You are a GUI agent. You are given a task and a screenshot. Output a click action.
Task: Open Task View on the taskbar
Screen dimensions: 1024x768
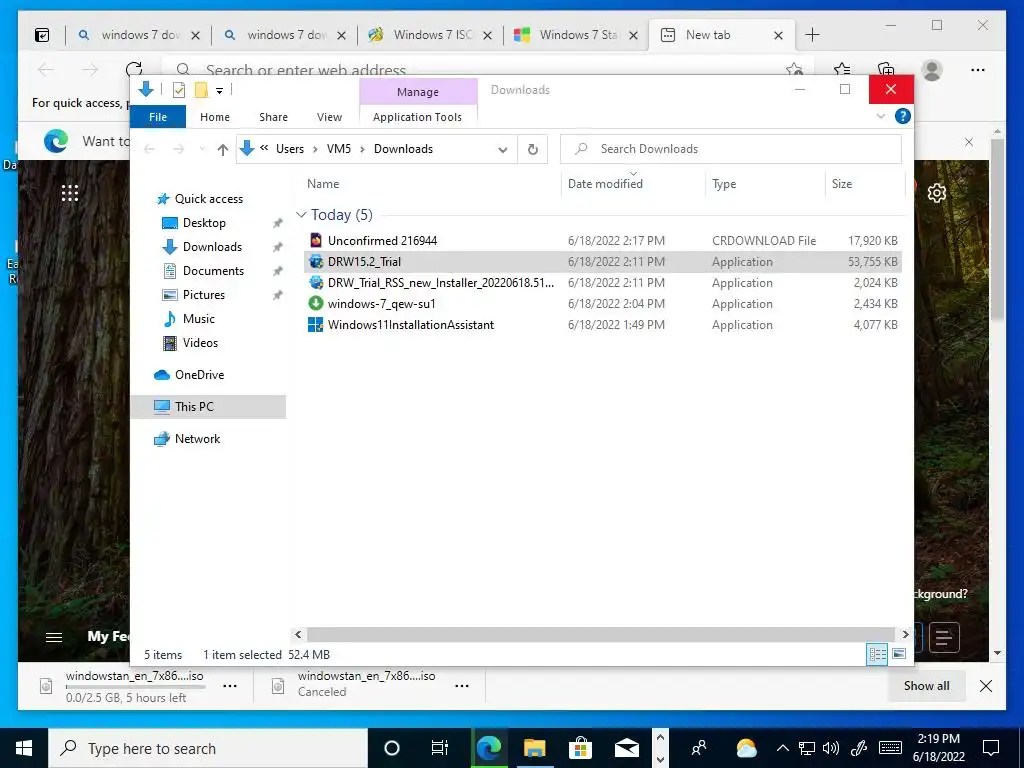pyautogui.click(x=440, y=748)
